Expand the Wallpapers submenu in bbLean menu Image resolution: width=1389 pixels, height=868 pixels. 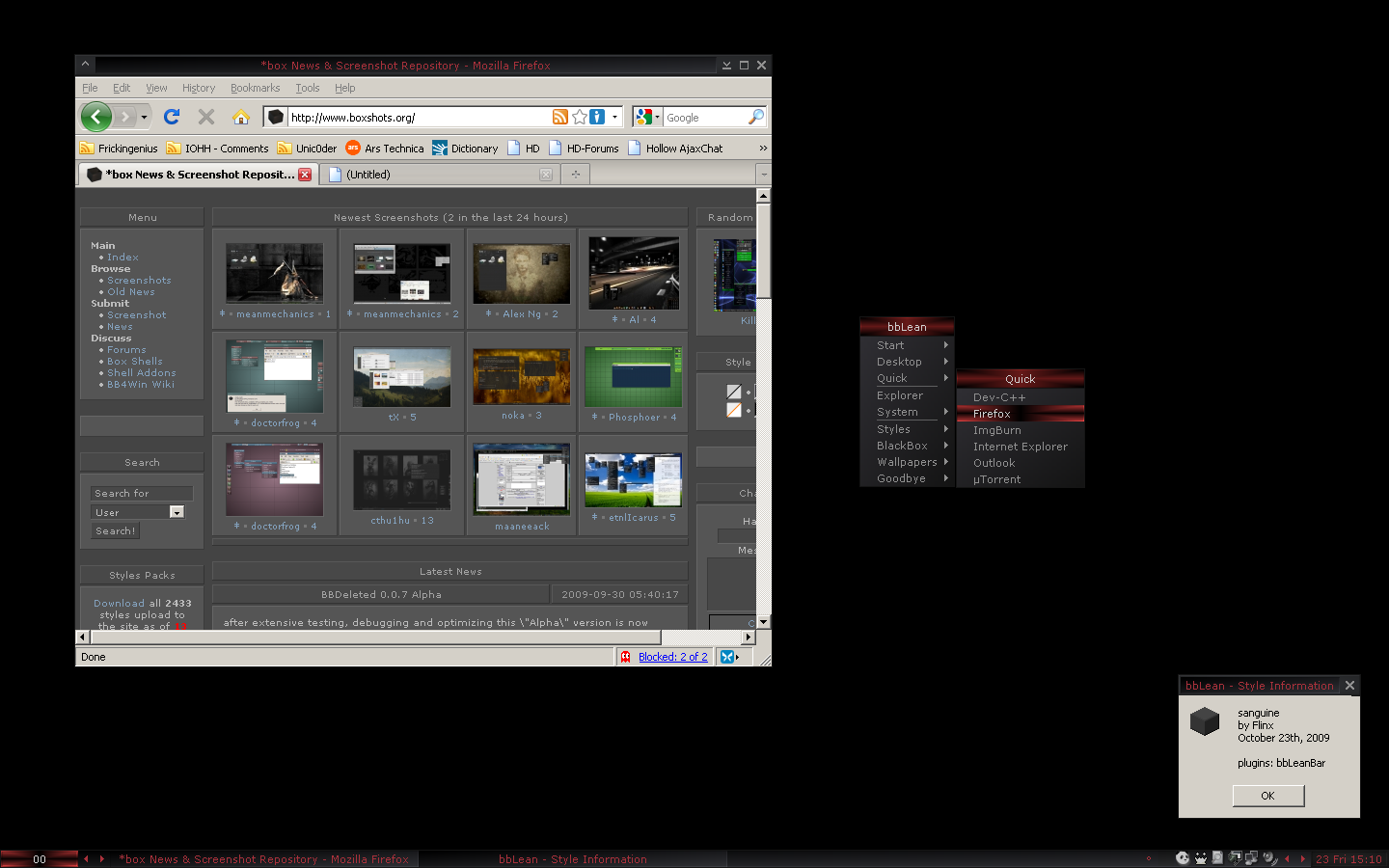coord(907,462)
